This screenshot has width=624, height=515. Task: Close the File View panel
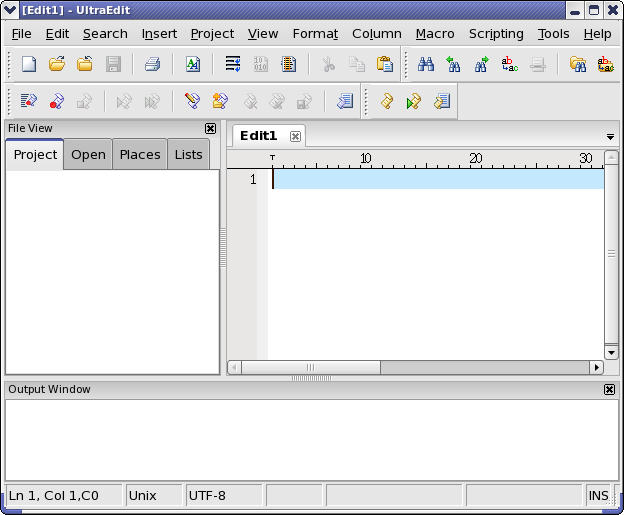pyautogui.click(x=211, y=128)
